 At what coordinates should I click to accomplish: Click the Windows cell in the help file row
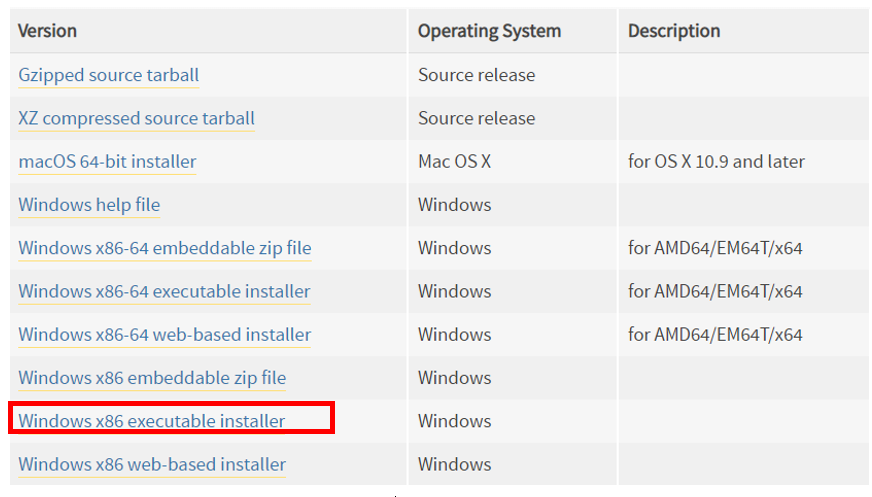pos(454,205)
